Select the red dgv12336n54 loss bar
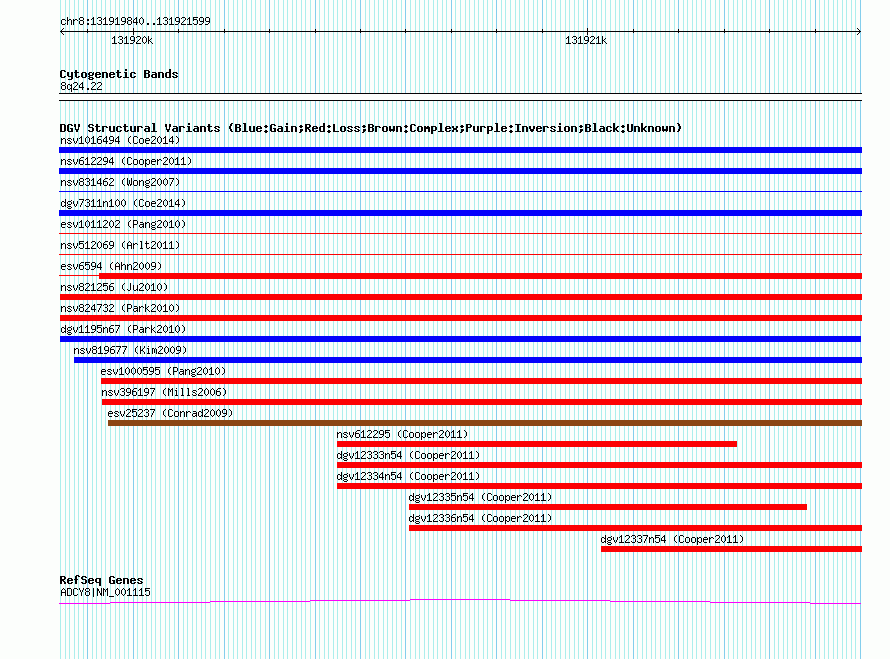The height and width of the screenshot is (659, 890). click(635, 528)
